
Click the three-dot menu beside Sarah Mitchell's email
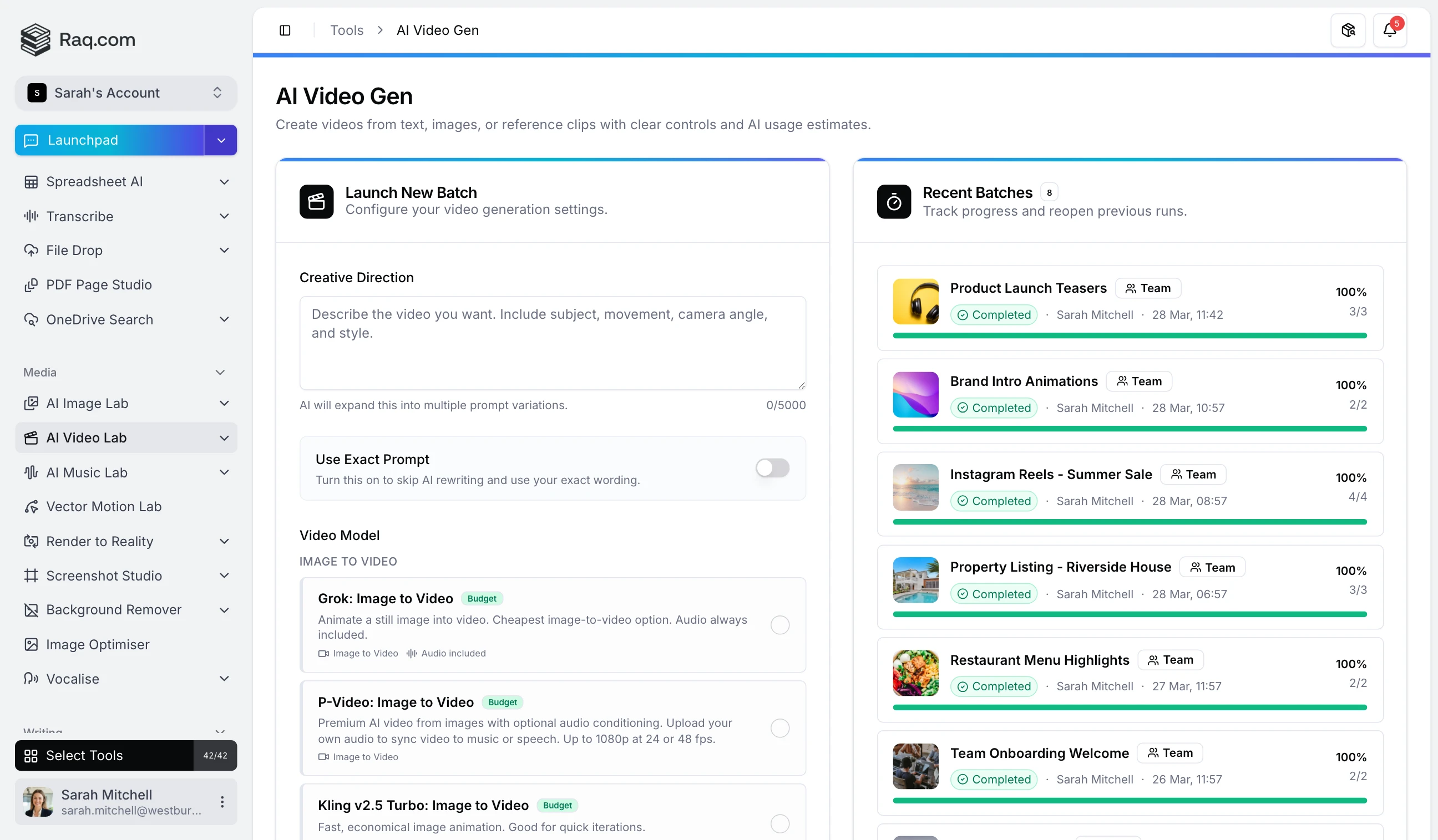tap(222, 801)
